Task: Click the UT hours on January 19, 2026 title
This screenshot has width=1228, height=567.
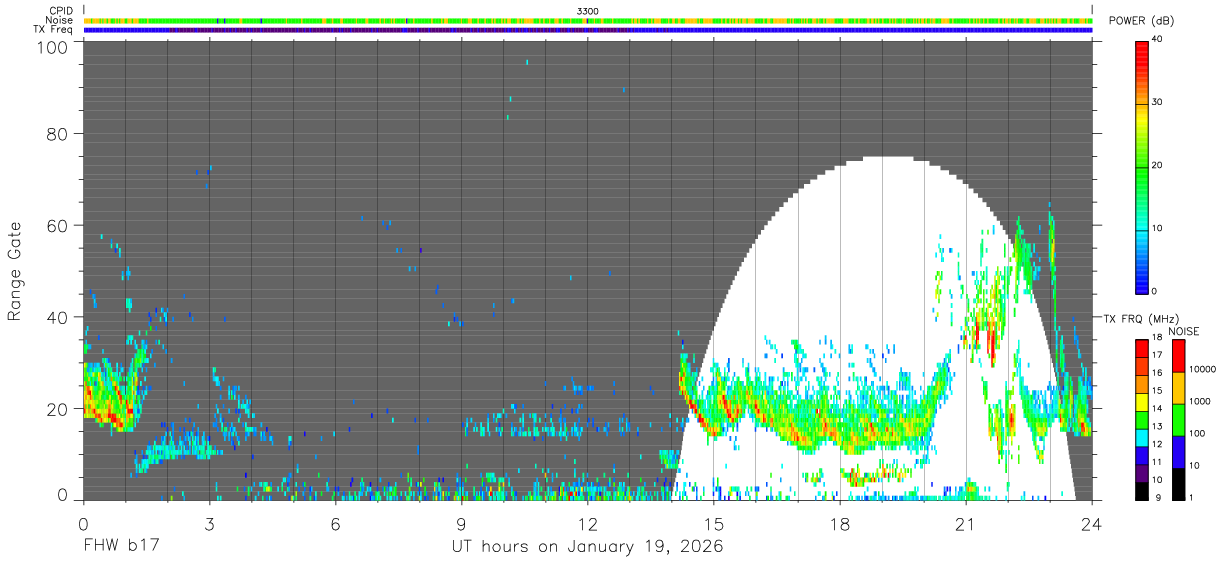Action: (x=588, y=546)
